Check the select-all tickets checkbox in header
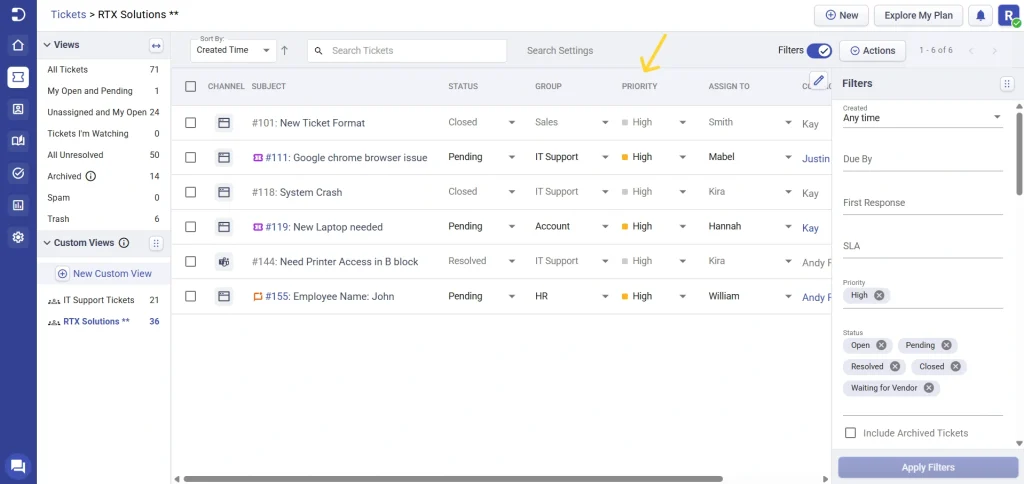 click(191, 86)
